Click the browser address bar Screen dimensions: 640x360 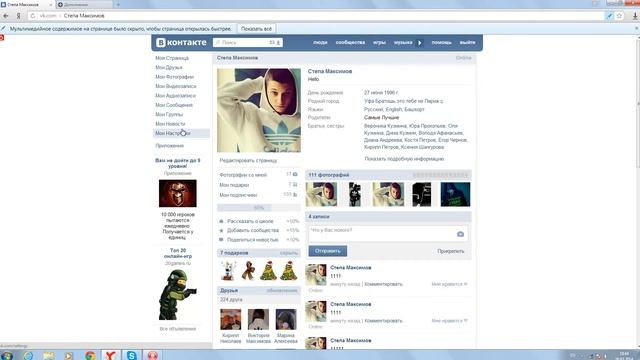(318, 16)
